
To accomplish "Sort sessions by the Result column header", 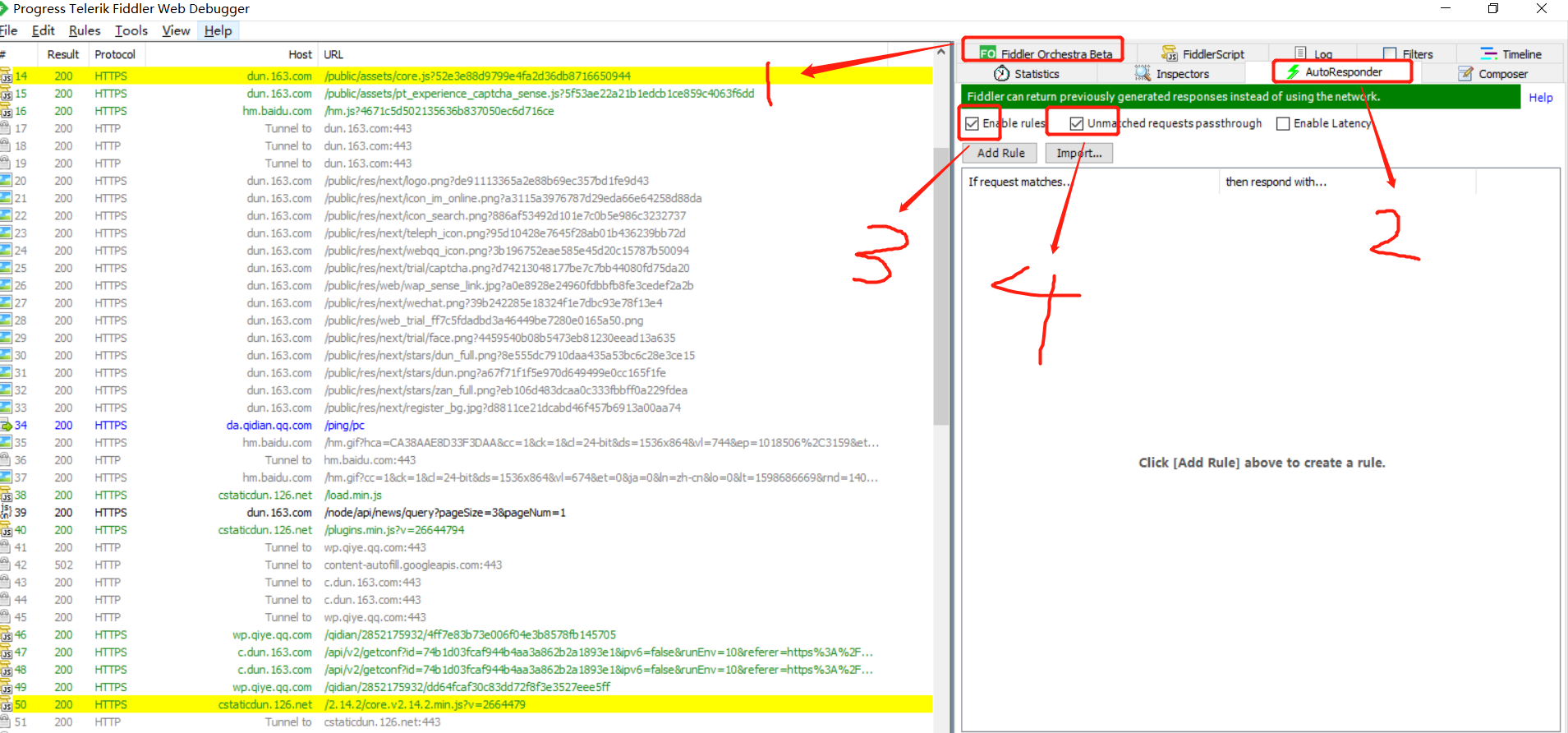I will (63, 54).
